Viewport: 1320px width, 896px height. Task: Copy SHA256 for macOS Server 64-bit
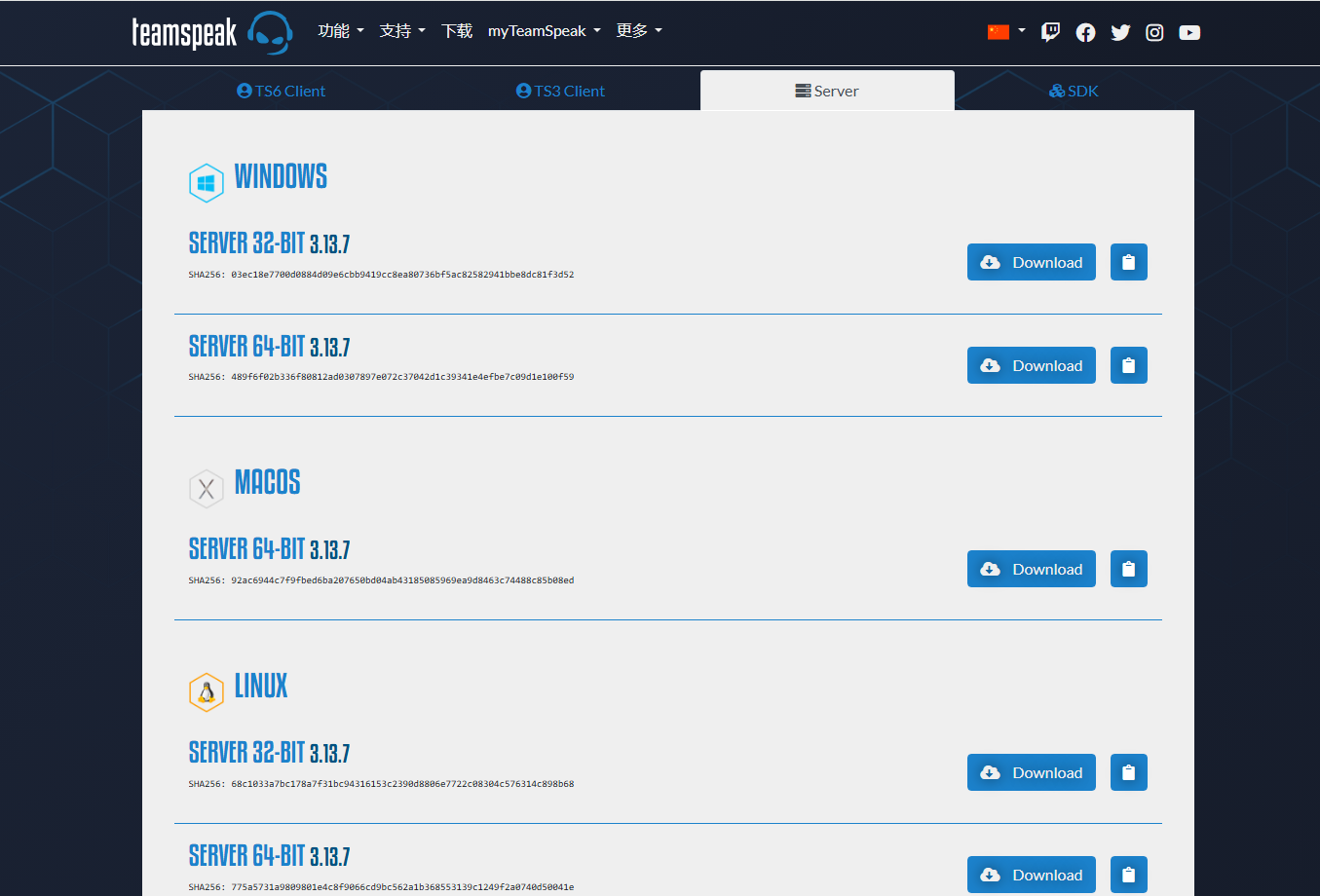pyautogui.click(x=1128, y=569)
